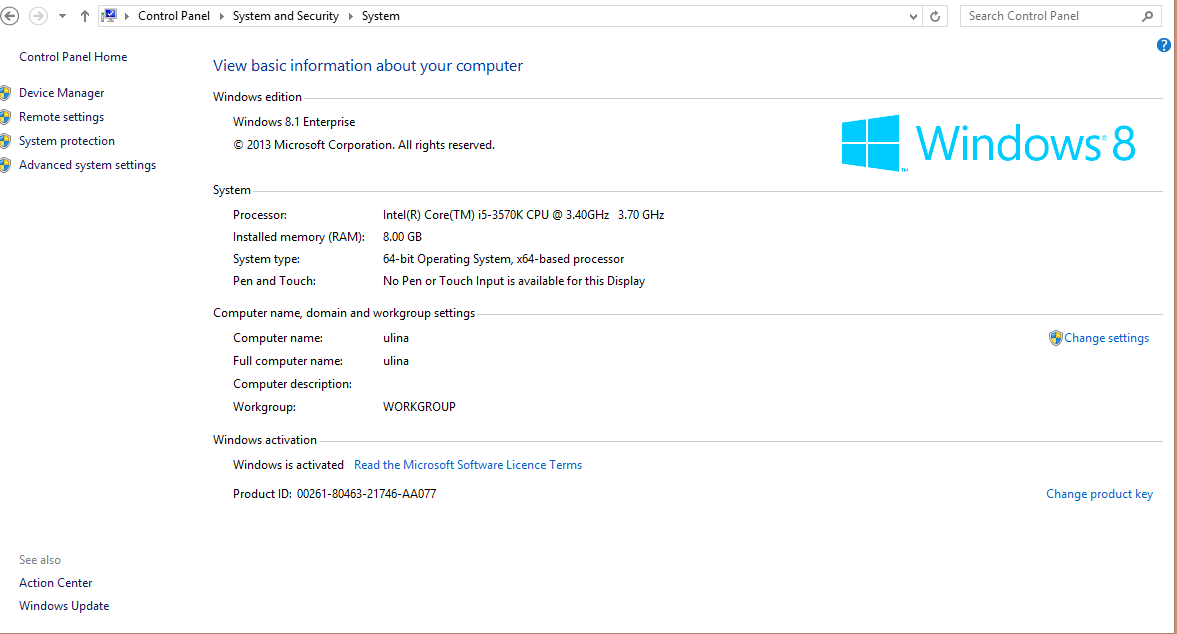Viewport: 1177px width, 634px height.
Task: Click the Change product key link
Action: [x=1099, y=494]
